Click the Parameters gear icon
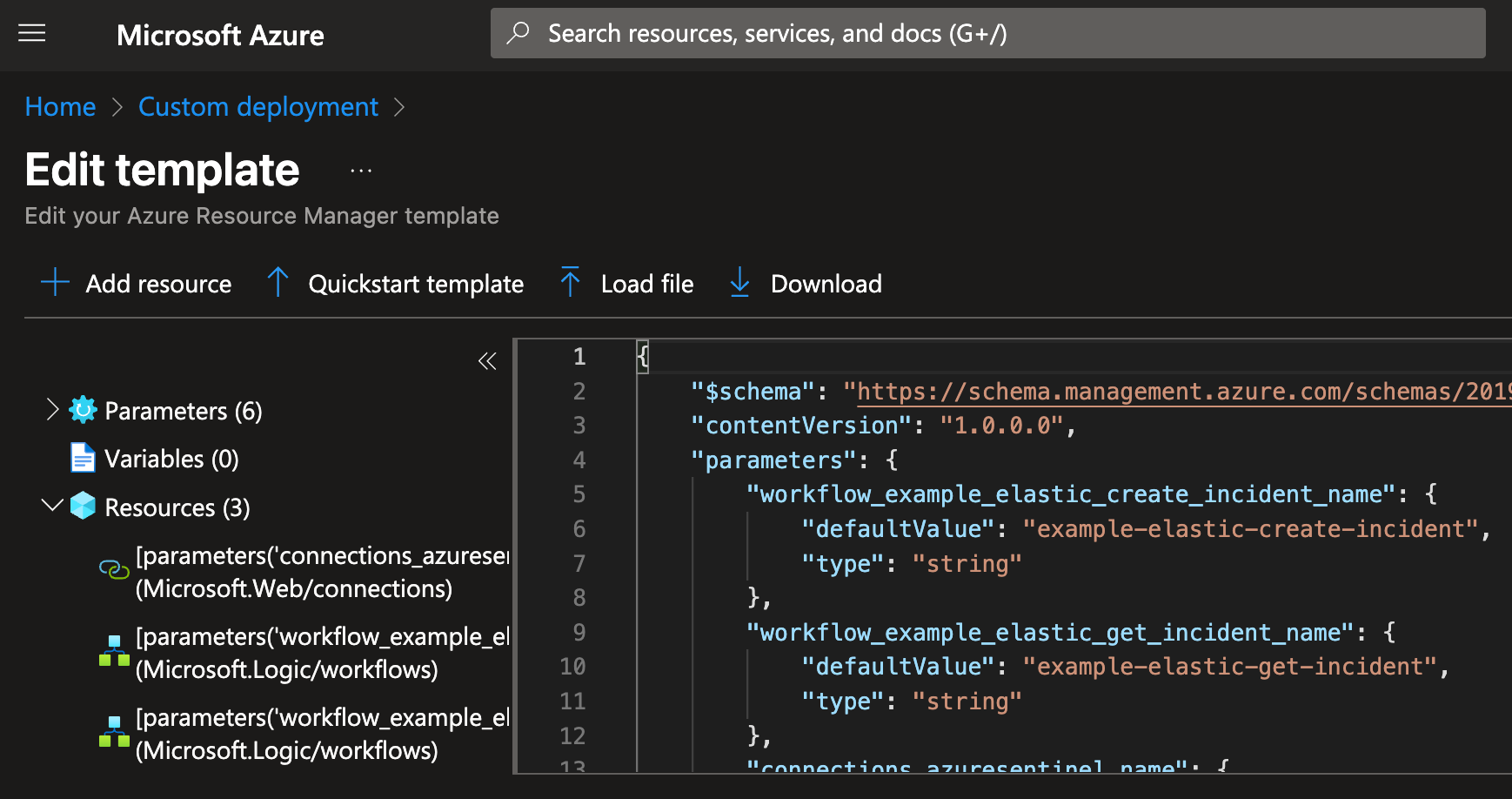 coord(83,410)
